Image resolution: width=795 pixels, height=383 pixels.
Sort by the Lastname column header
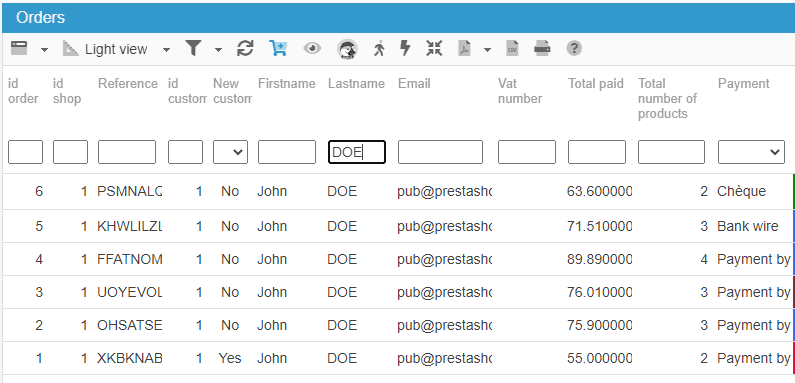coord(356,83)
